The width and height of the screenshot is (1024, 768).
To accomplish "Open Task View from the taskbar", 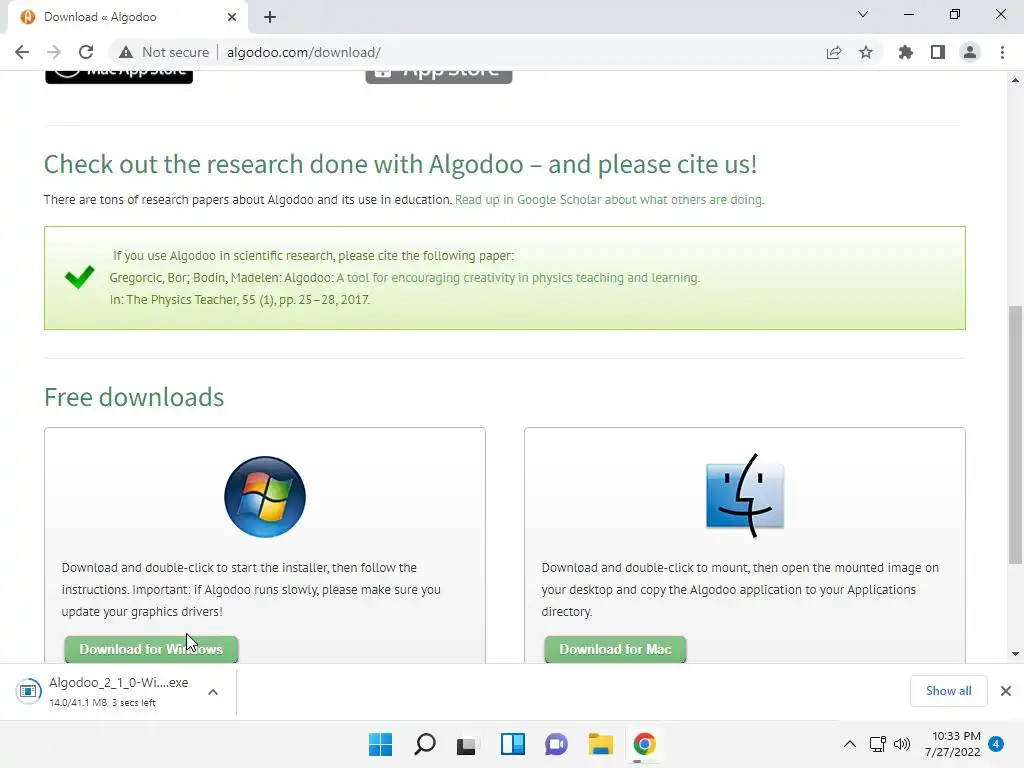I will [x=466, y=744].
